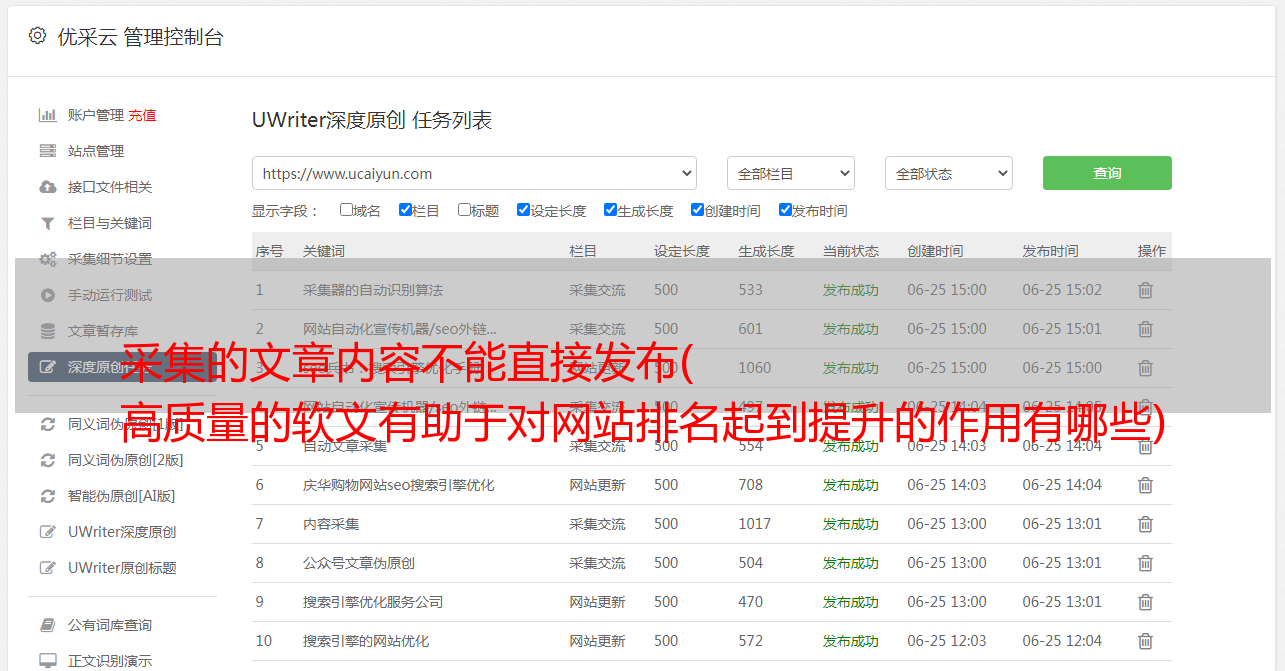The width and height of the screenshot is (1285, 671).
Task: Open UWriter深度原创 sidebar link
Action: pos(122,532)
